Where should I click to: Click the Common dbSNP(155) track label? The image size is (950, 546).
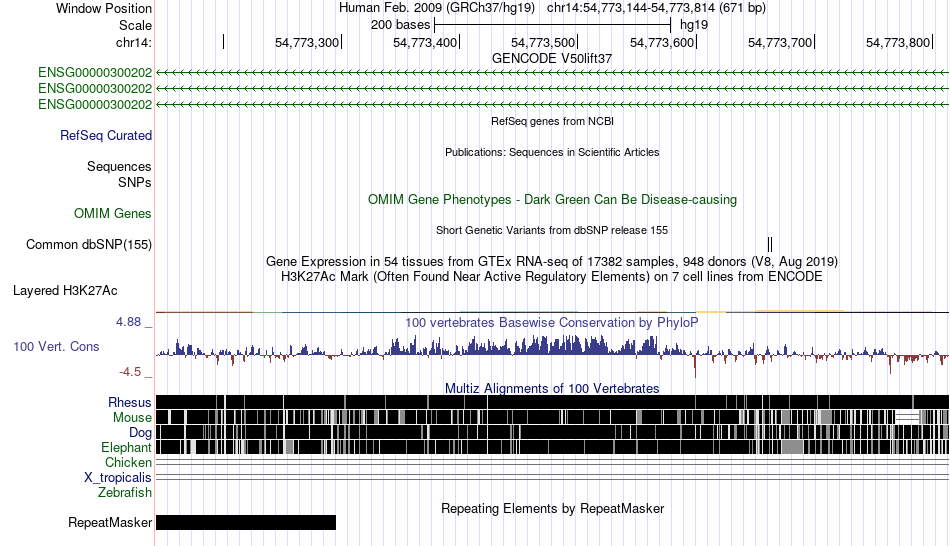click(89, 245)
